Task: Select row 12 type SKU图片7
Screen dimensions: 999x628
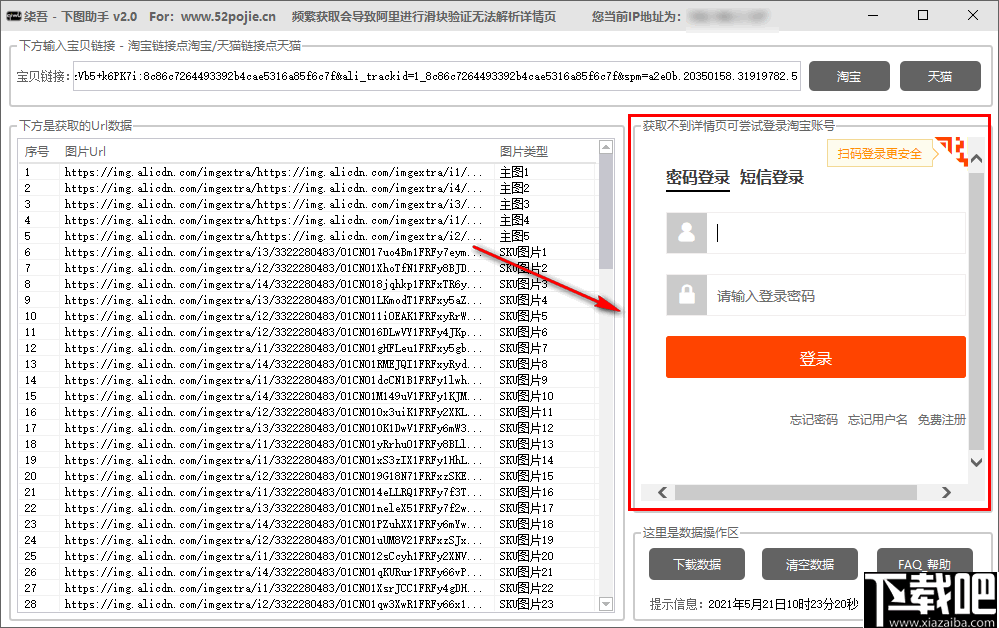Action: pos(309,348)
